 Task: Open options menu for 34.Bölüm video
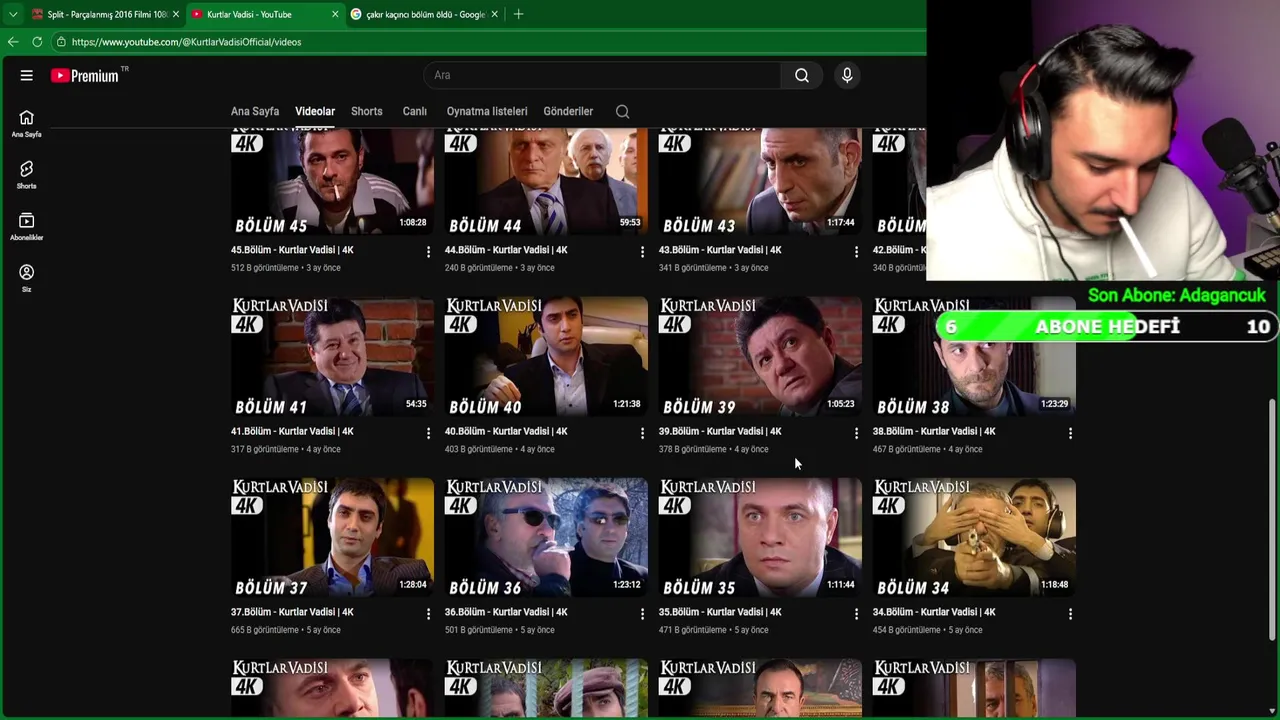1070,614
